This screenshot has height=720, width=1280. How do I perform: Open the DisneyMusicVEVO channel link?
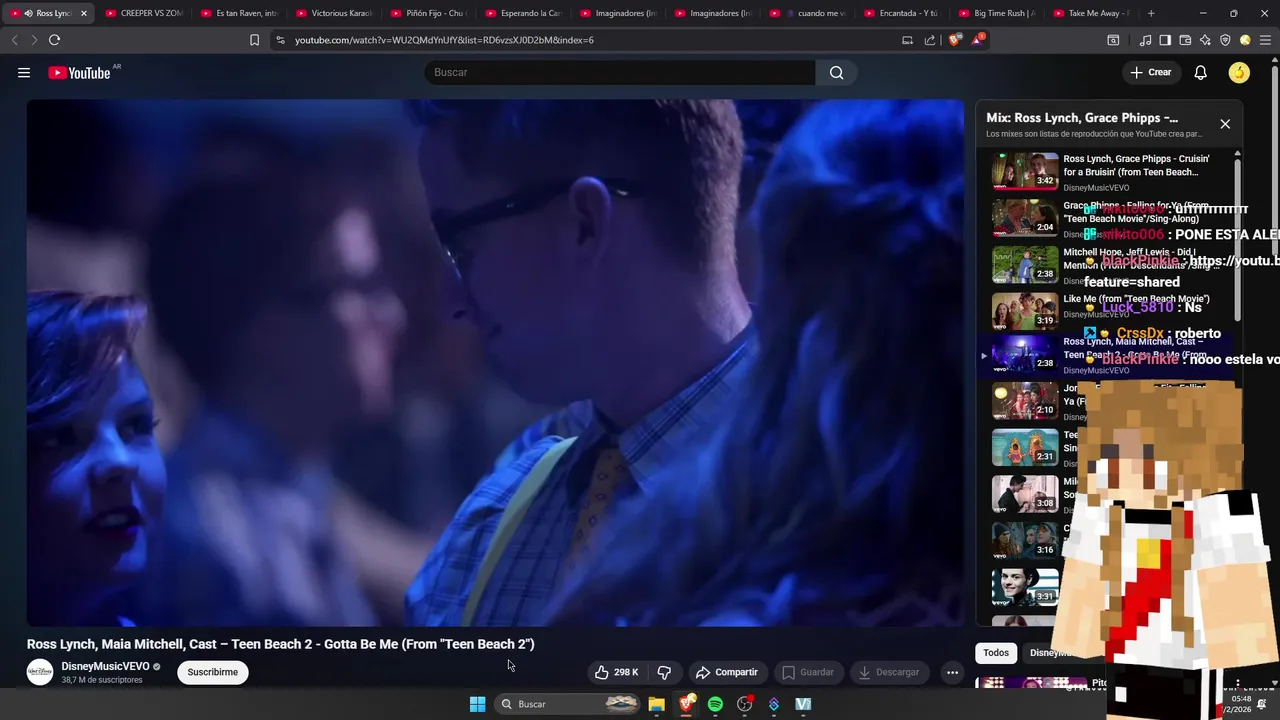(105, 666)
